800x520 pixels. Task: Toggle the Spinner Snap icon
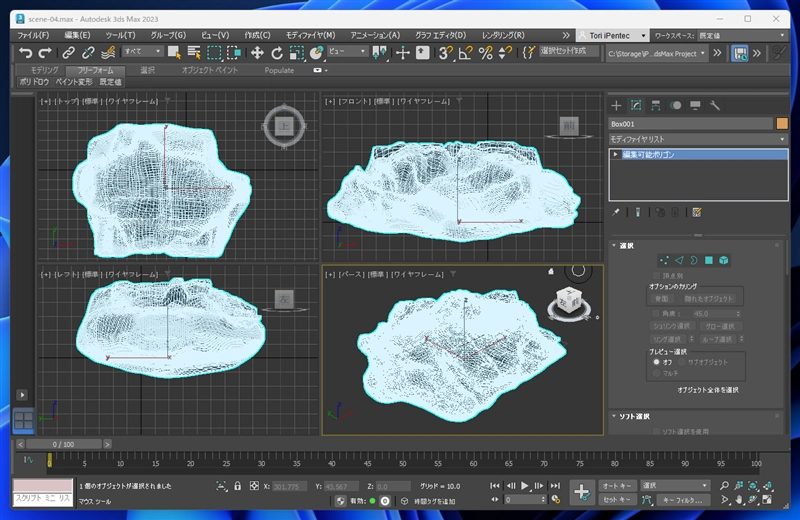coord(505,53)
